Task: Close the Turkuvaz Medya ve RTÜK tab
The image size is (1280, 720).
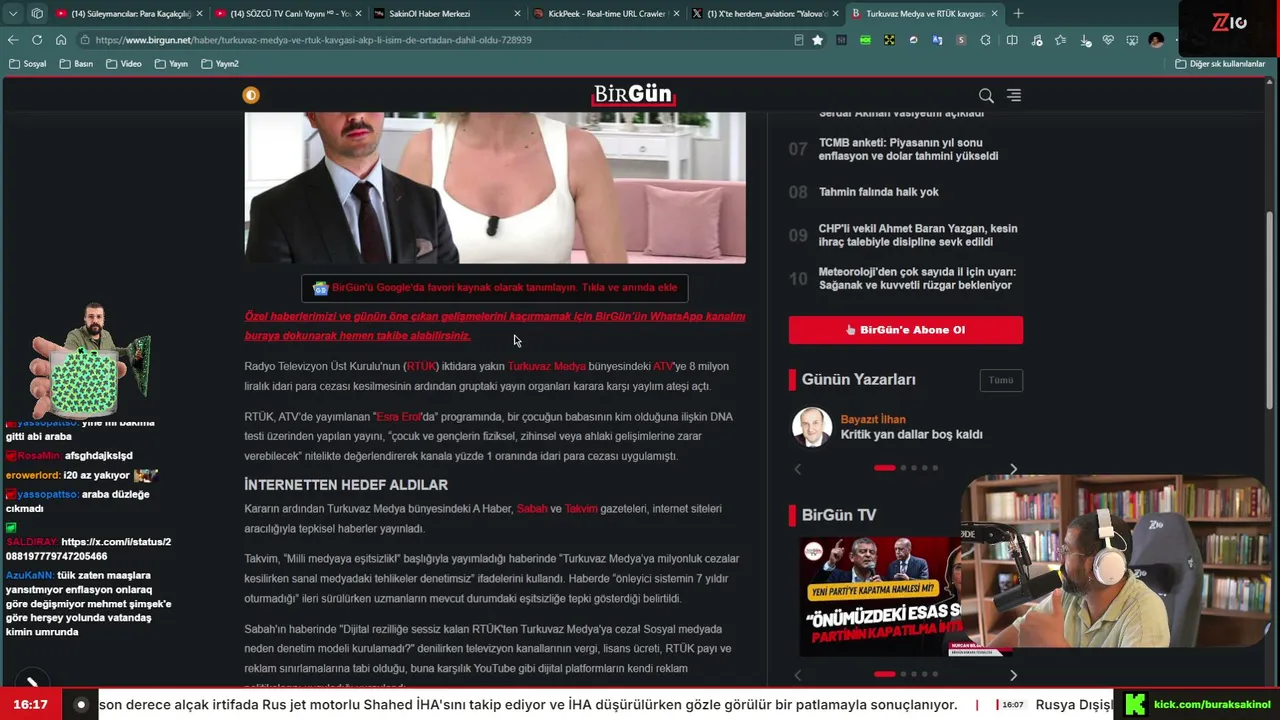Action: (994, 14)
